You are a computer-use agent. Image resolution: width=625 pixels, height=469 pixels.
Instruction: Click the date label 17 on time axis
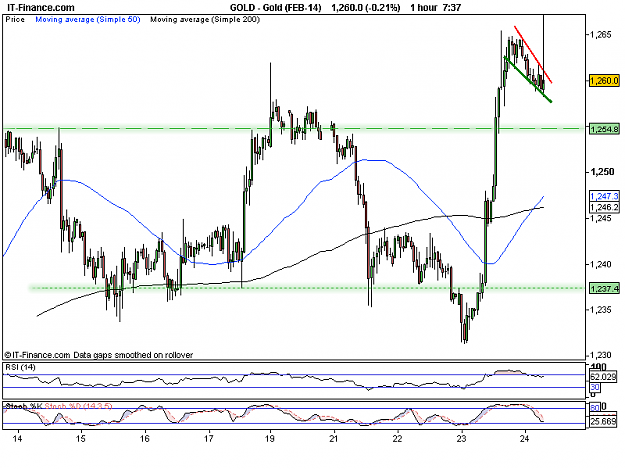coord(208,439)
